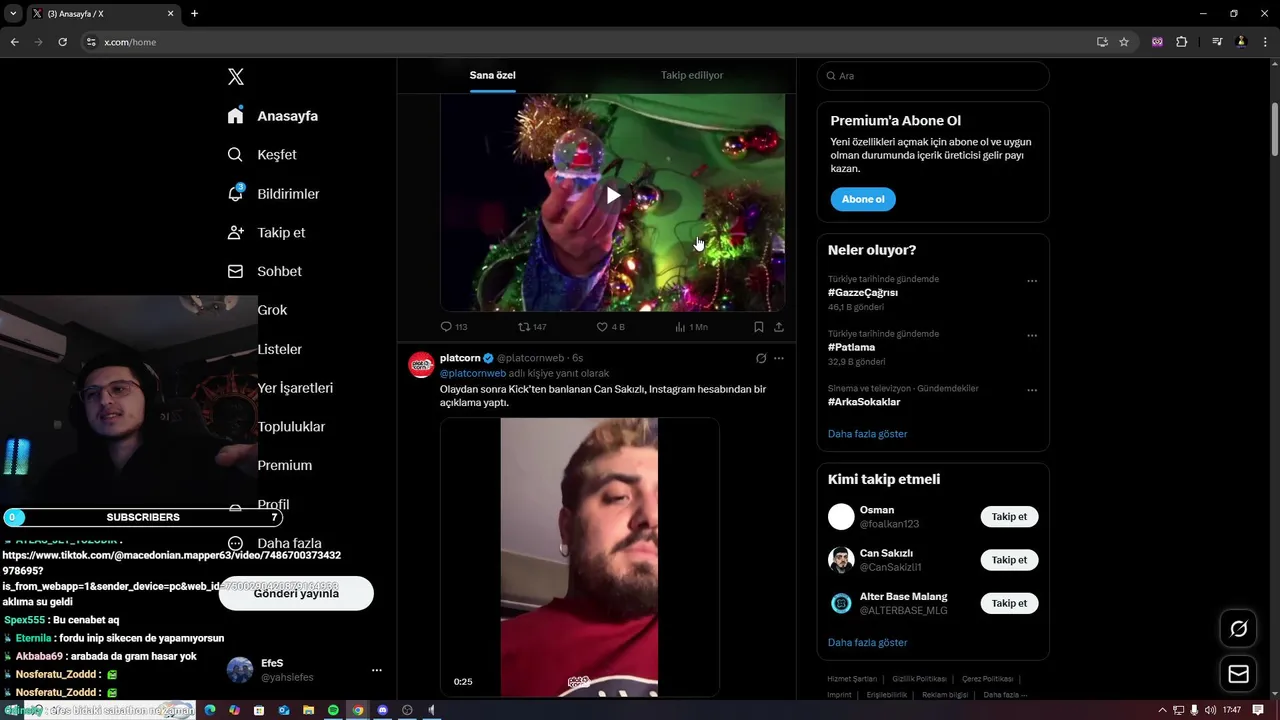Click install app icon in address bar
1280x720 pixels.
1102,42
